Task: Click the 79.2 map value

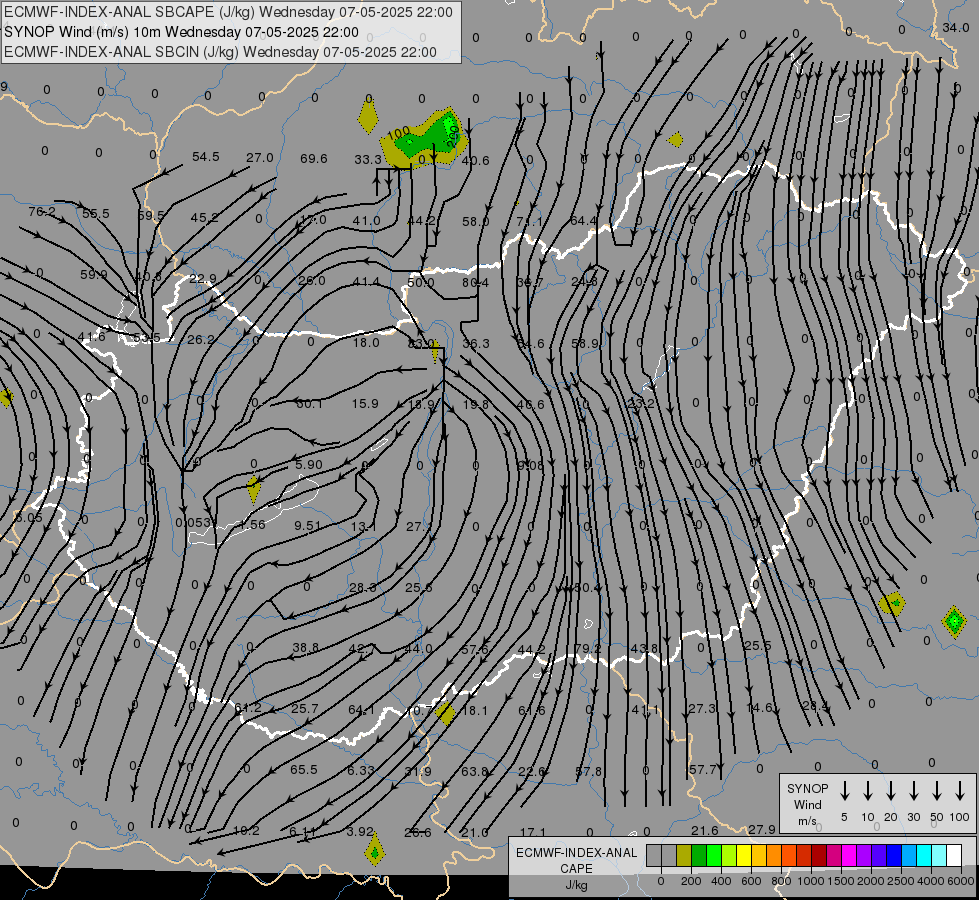Action: pos(588,649)
